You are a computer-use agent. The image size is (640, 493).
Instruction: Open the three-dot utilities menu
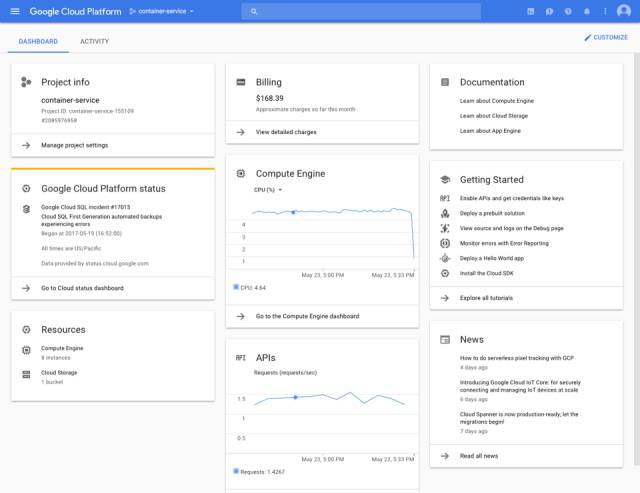pos(604,11)
